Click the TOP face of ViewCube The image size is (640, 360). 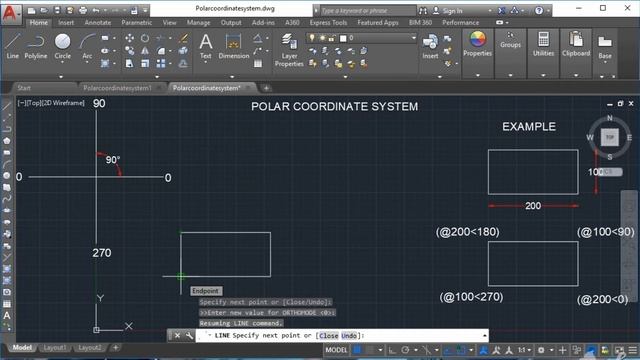click(610, 137)
